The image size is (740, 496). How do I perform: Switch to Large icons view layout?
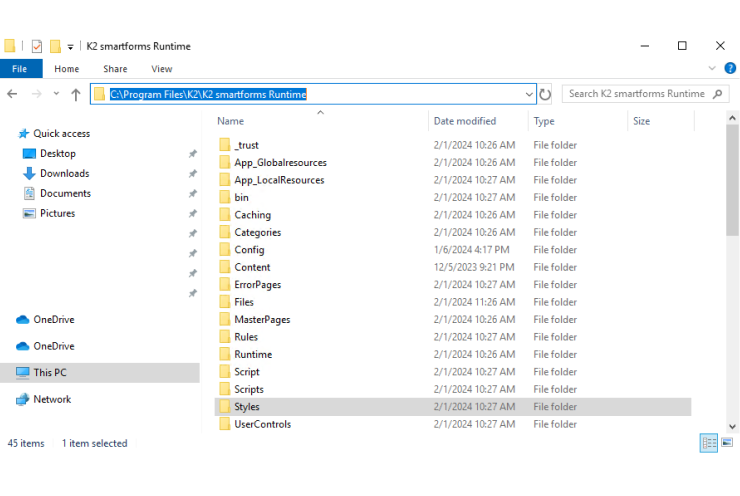tap(727, 443)
